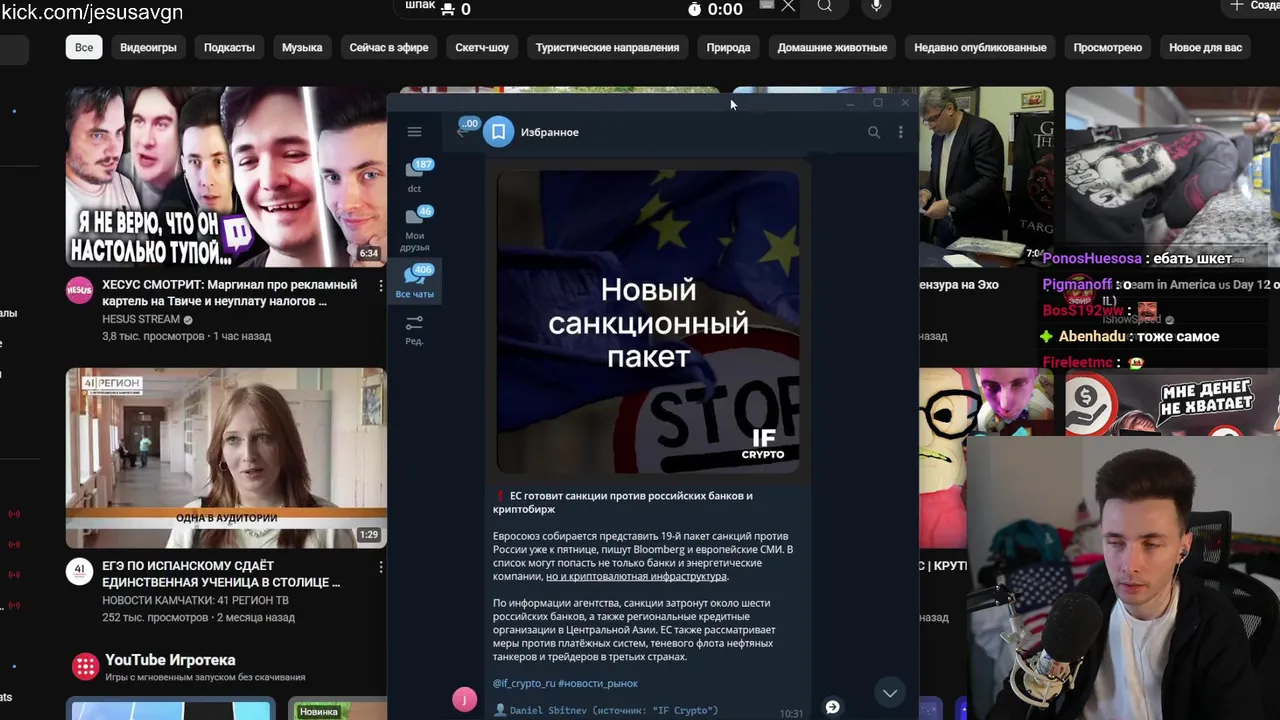Image resolution: width=1280 pixels, height=720 pixels.
Task: Select Скетч-шоу filter chip
Action: coord(482,47)
